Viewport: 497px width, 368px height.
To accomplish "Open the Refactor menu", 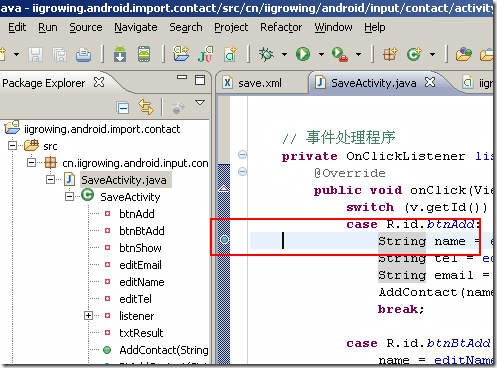I will pyautogui.click(x=281, y=27).
